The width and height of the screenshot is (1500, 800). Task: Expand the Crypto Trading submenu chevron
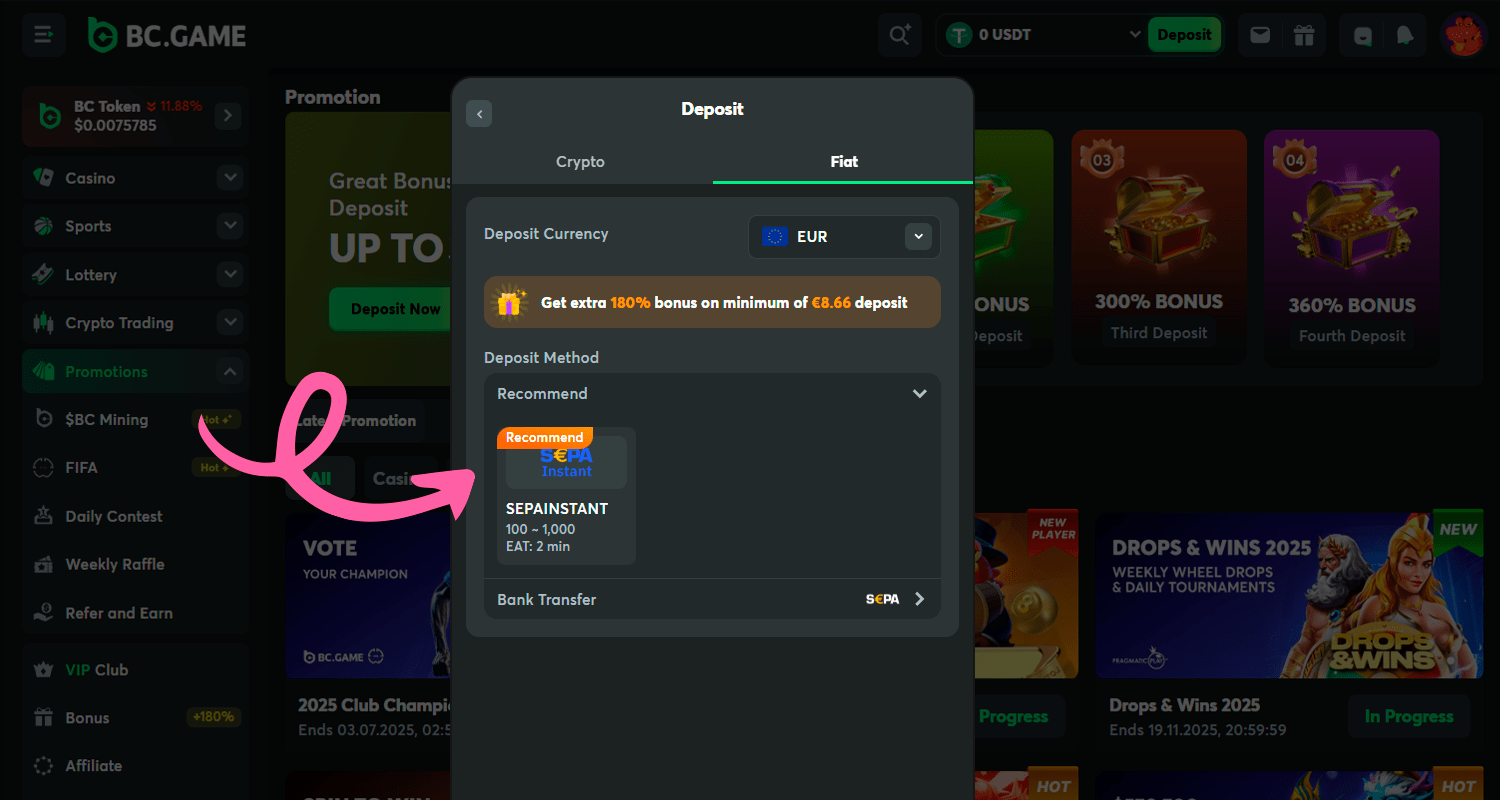pyautogui.click(x=230, y=323)
